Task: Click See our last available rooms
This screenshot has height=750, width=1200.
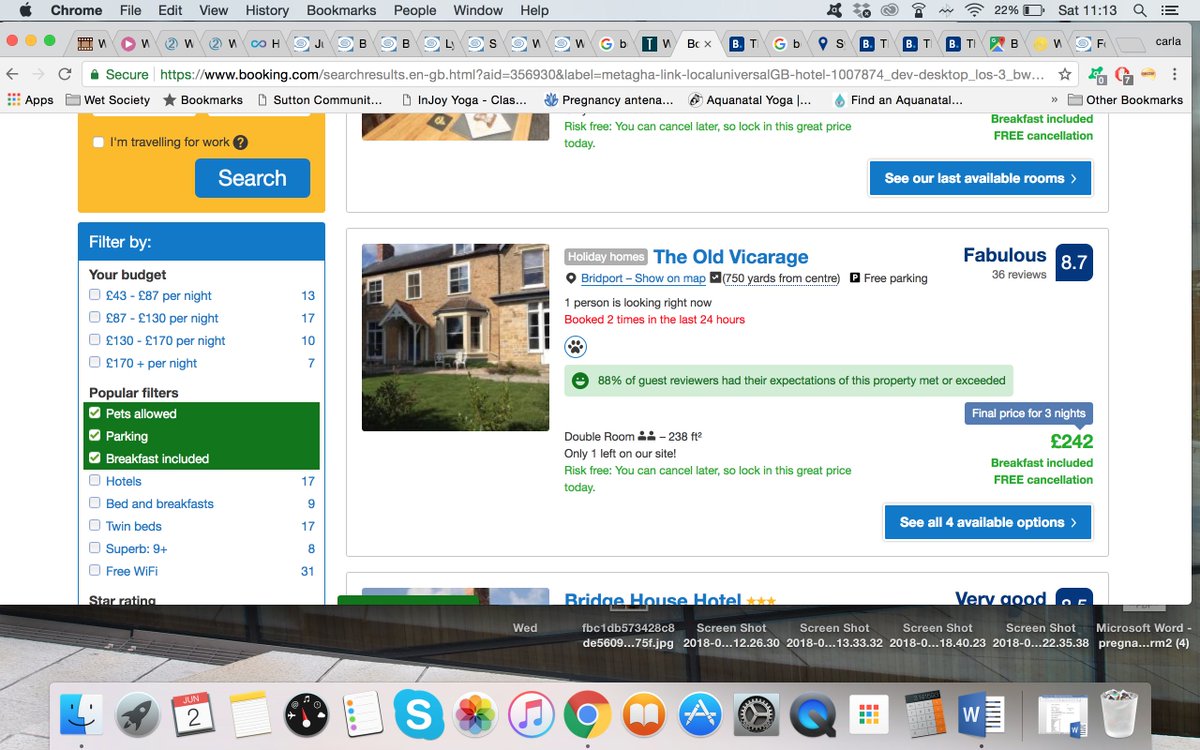Action: click(x=980, y=178)
